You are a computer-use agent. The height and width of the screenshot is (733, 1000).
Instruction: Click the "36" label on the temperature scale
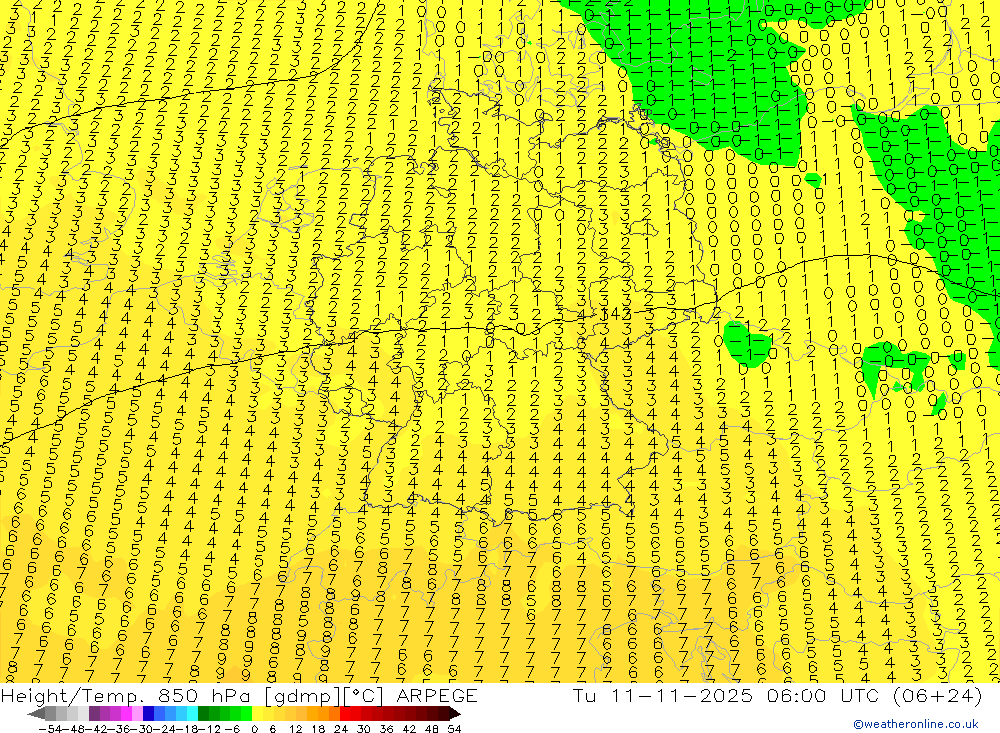(x=386, y=729)
